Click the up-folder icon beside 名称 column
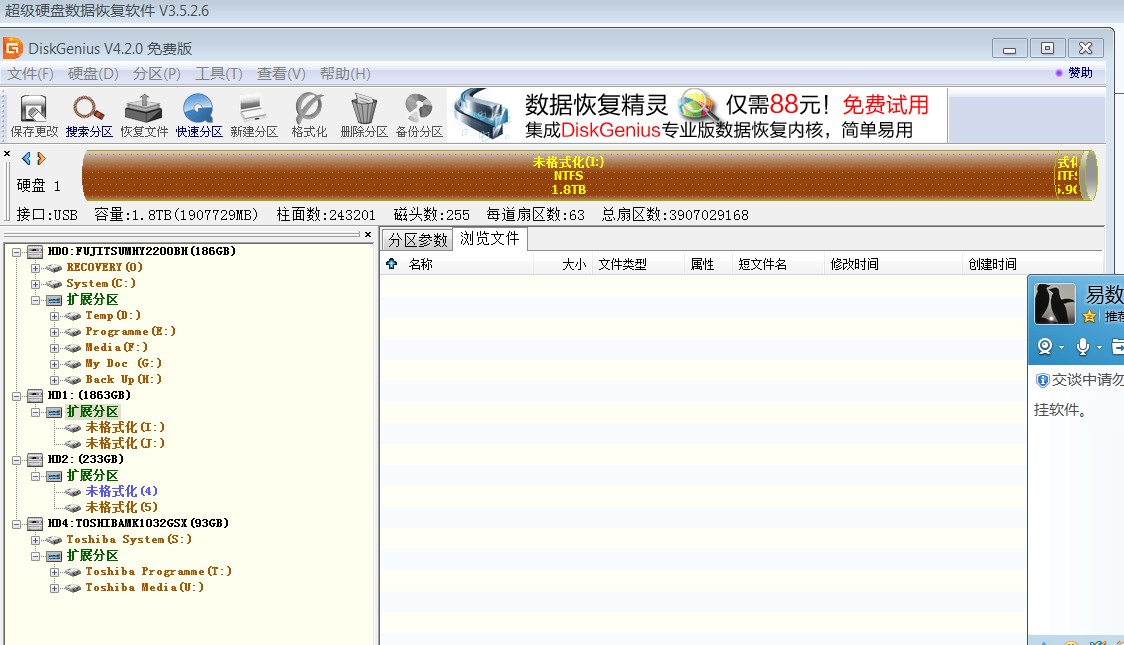Image resolution: width=1124 pixels, height=645 pixels. (391, 264)
